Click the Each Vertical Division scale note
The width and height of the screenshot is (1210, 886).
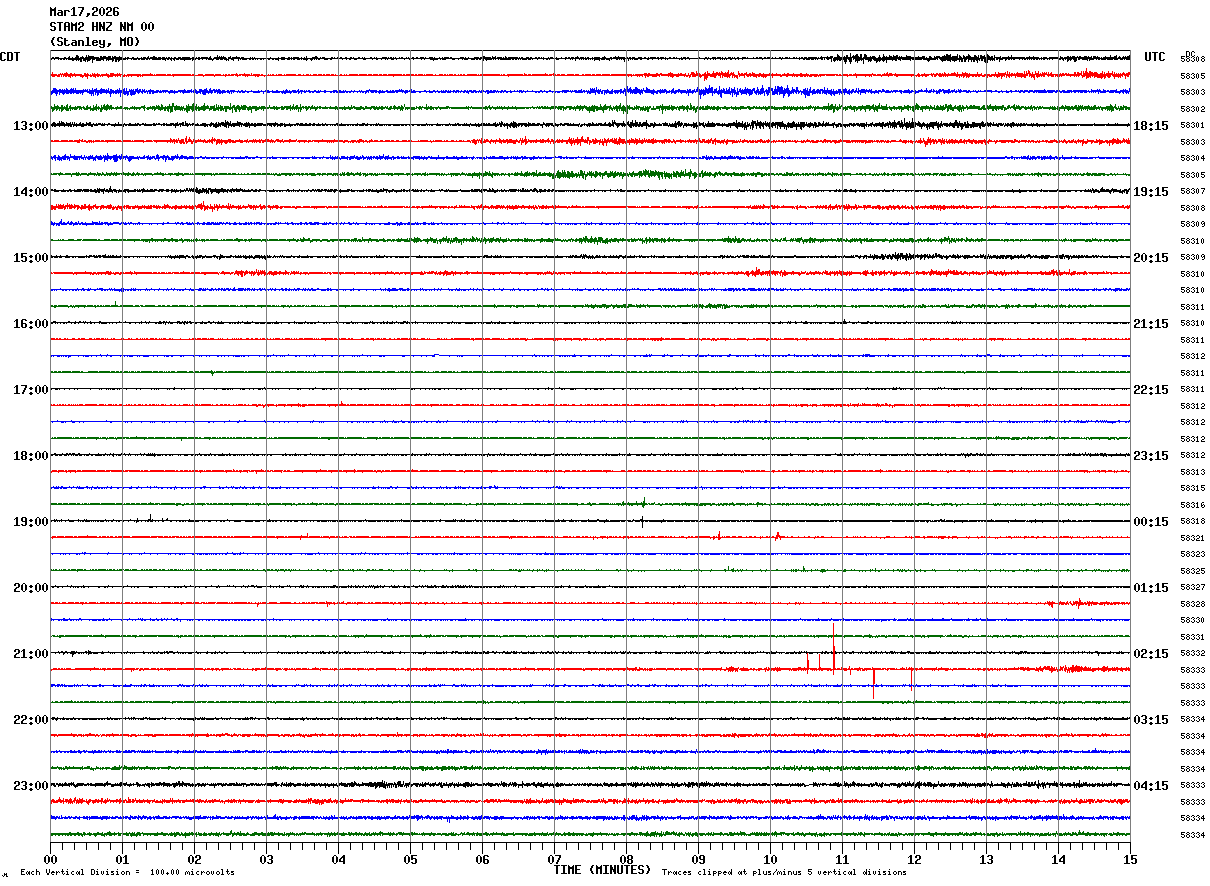(x=127, y=873)
